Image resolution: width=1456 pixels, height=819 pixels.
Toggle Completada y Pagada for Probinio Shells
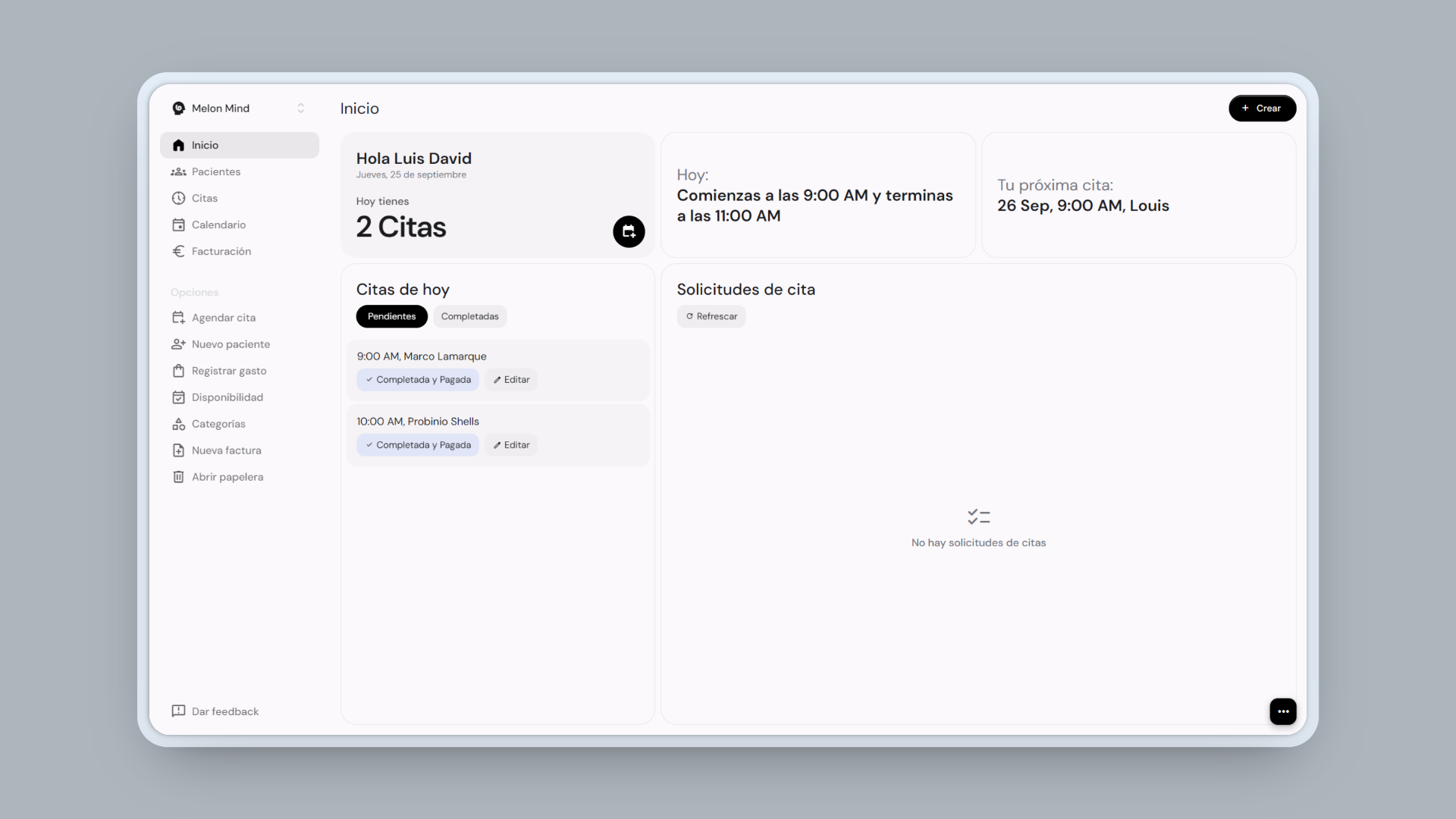click(x=418, y=445)
